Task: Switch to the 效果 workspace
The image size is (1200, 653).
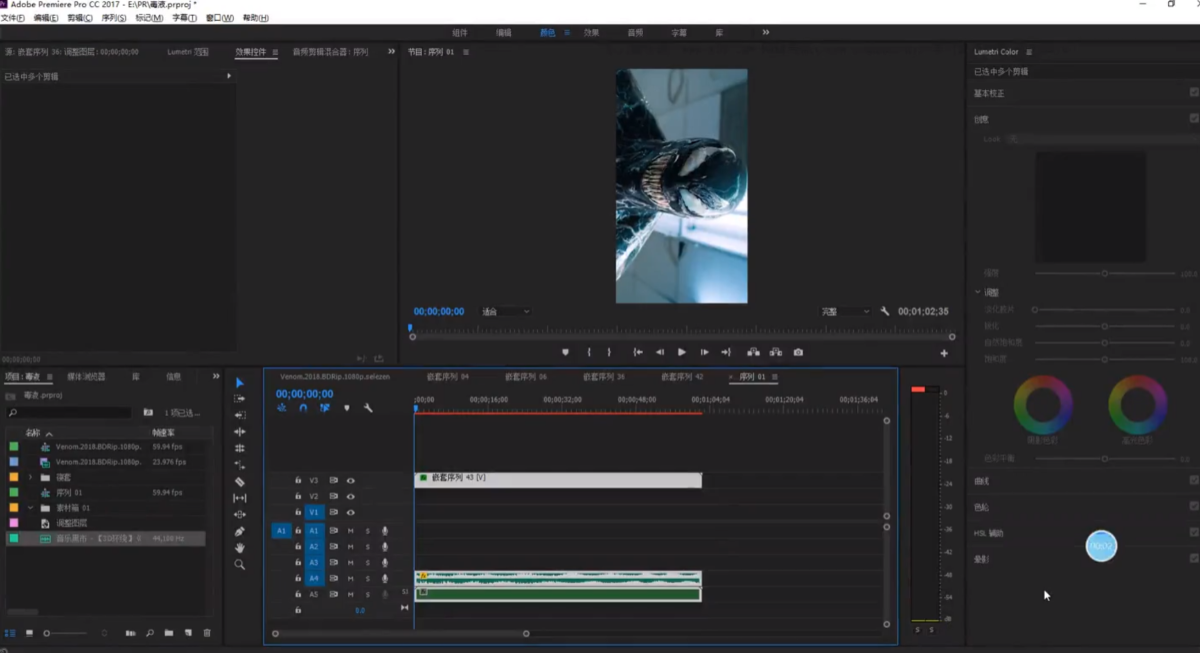Action: click(x=591, y=33)
